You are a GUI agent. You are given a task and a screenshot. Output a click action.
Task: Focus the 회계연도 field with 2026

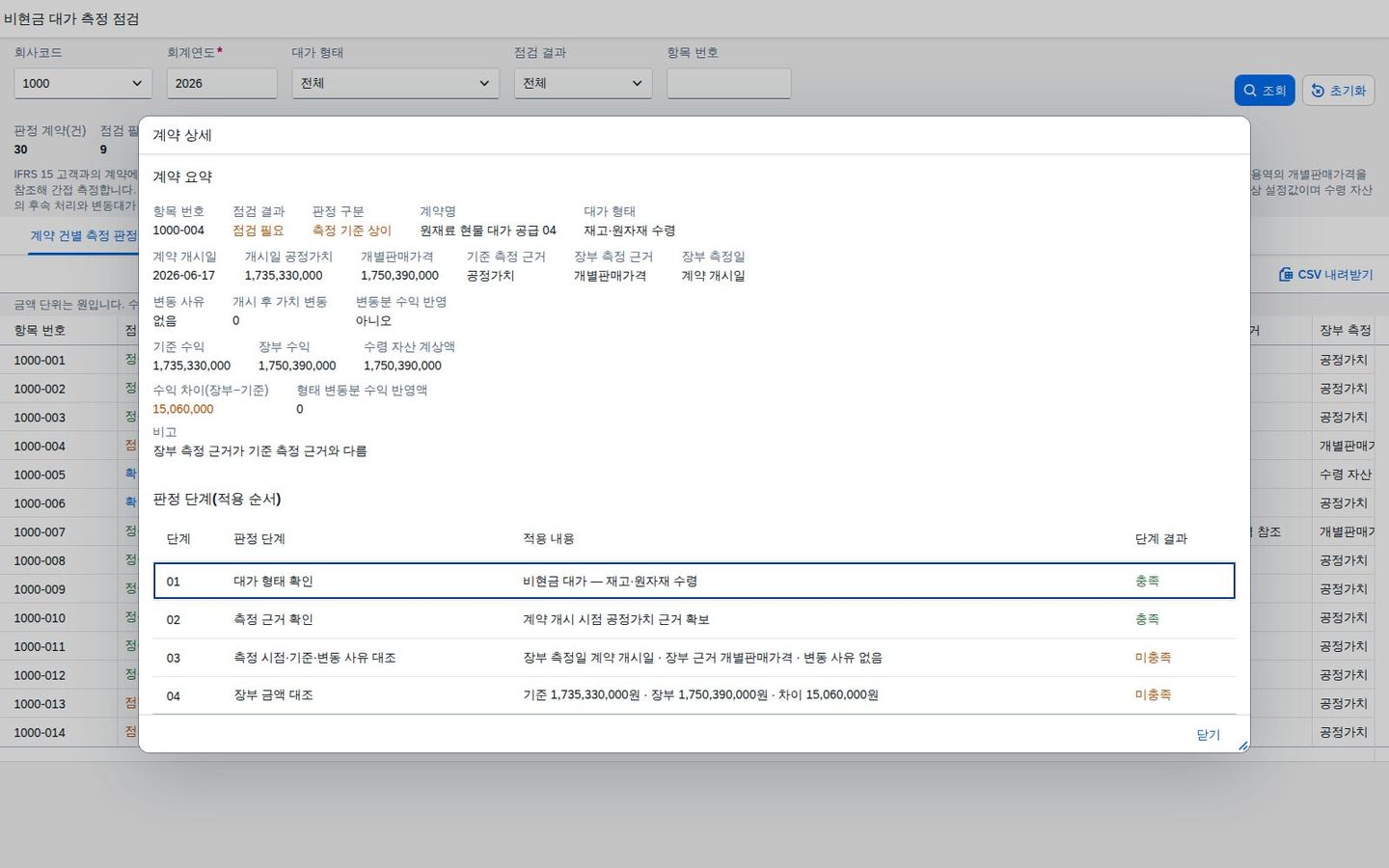click(222, 83)
